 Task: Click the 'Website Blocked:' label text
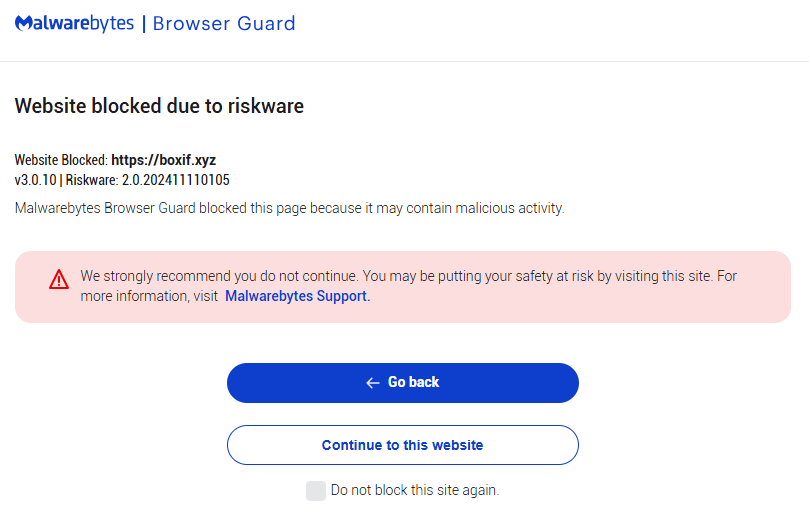coord(61,160)
